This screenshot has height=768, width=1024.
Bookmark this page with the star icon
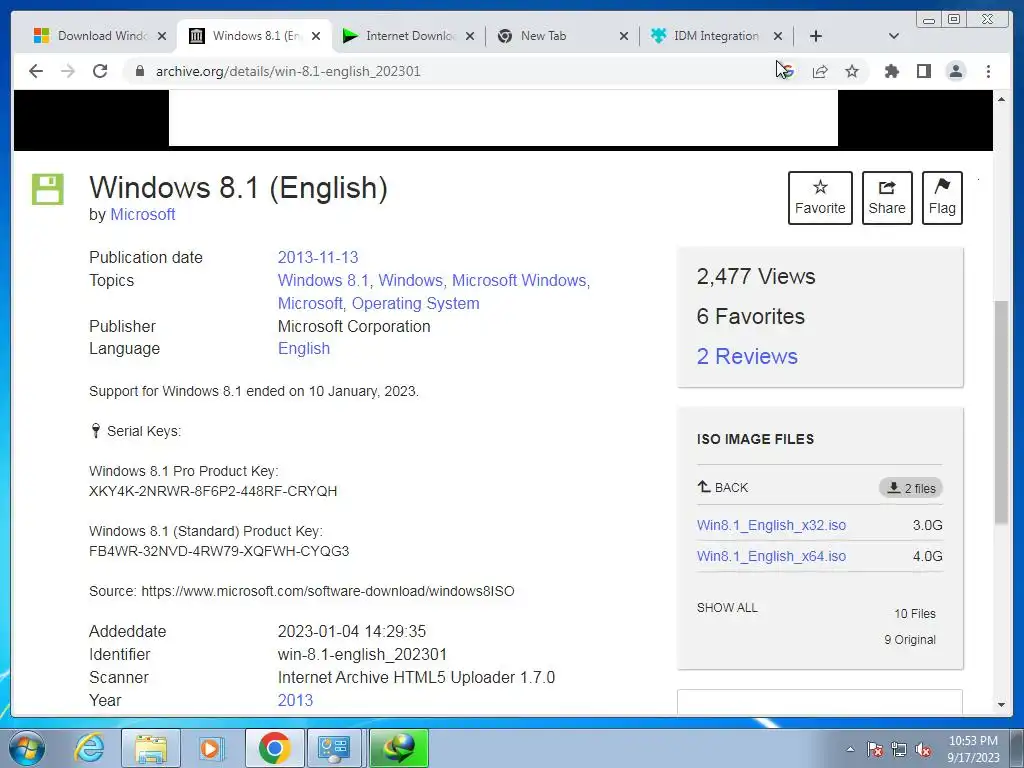[852, 71]
